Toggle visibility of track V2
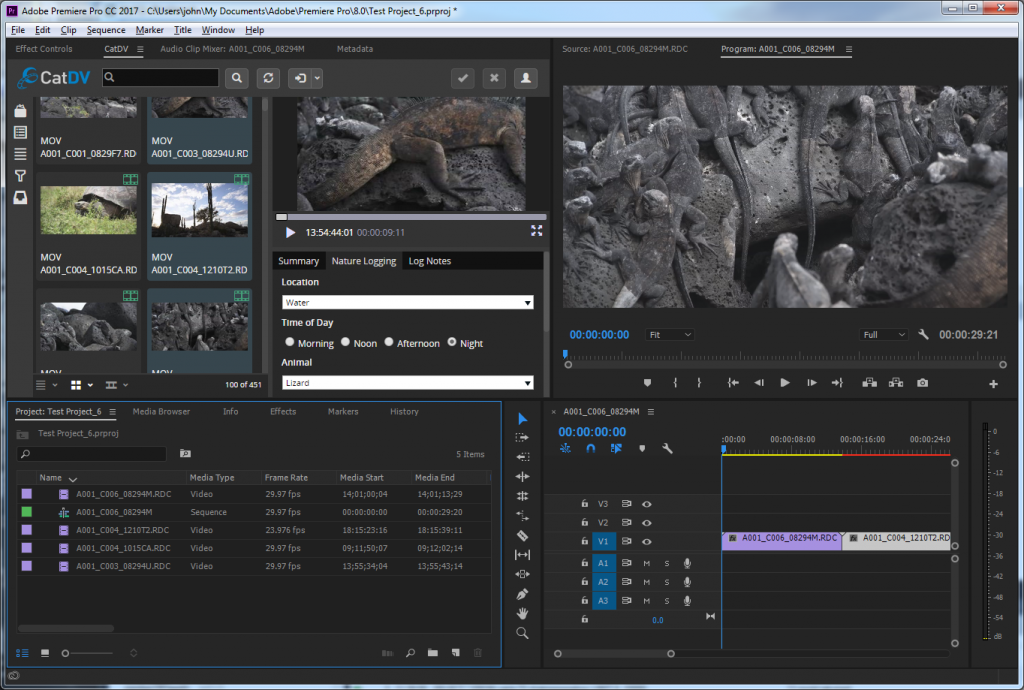1024x690 pixels. click(647, 523)
